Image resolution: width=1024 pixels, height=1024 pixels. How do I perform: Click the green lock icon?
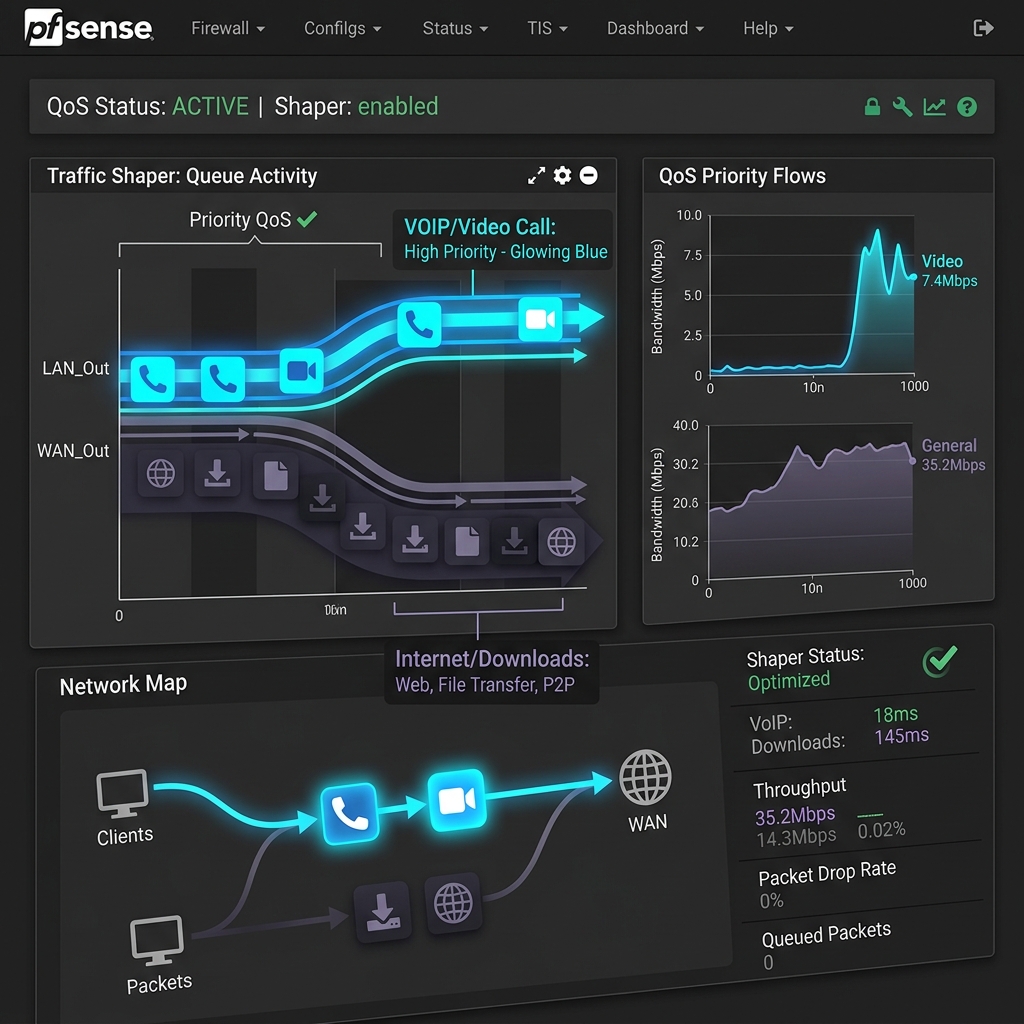click(872, 106)
